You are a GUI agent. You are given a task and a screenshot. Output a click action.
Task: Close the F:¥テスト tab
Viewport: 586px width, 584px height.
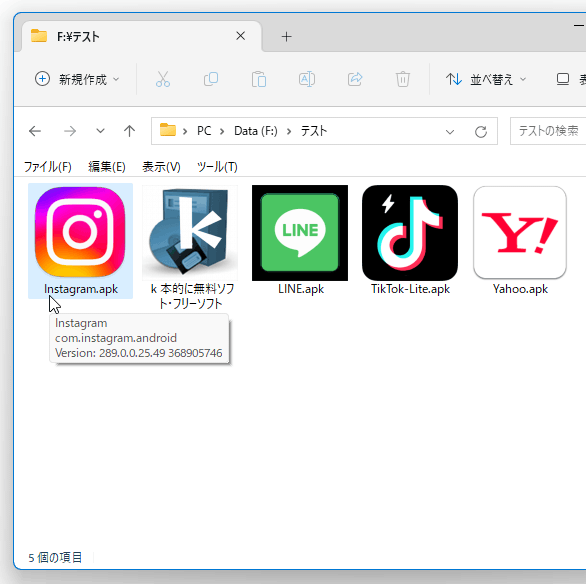pos(241,36)
